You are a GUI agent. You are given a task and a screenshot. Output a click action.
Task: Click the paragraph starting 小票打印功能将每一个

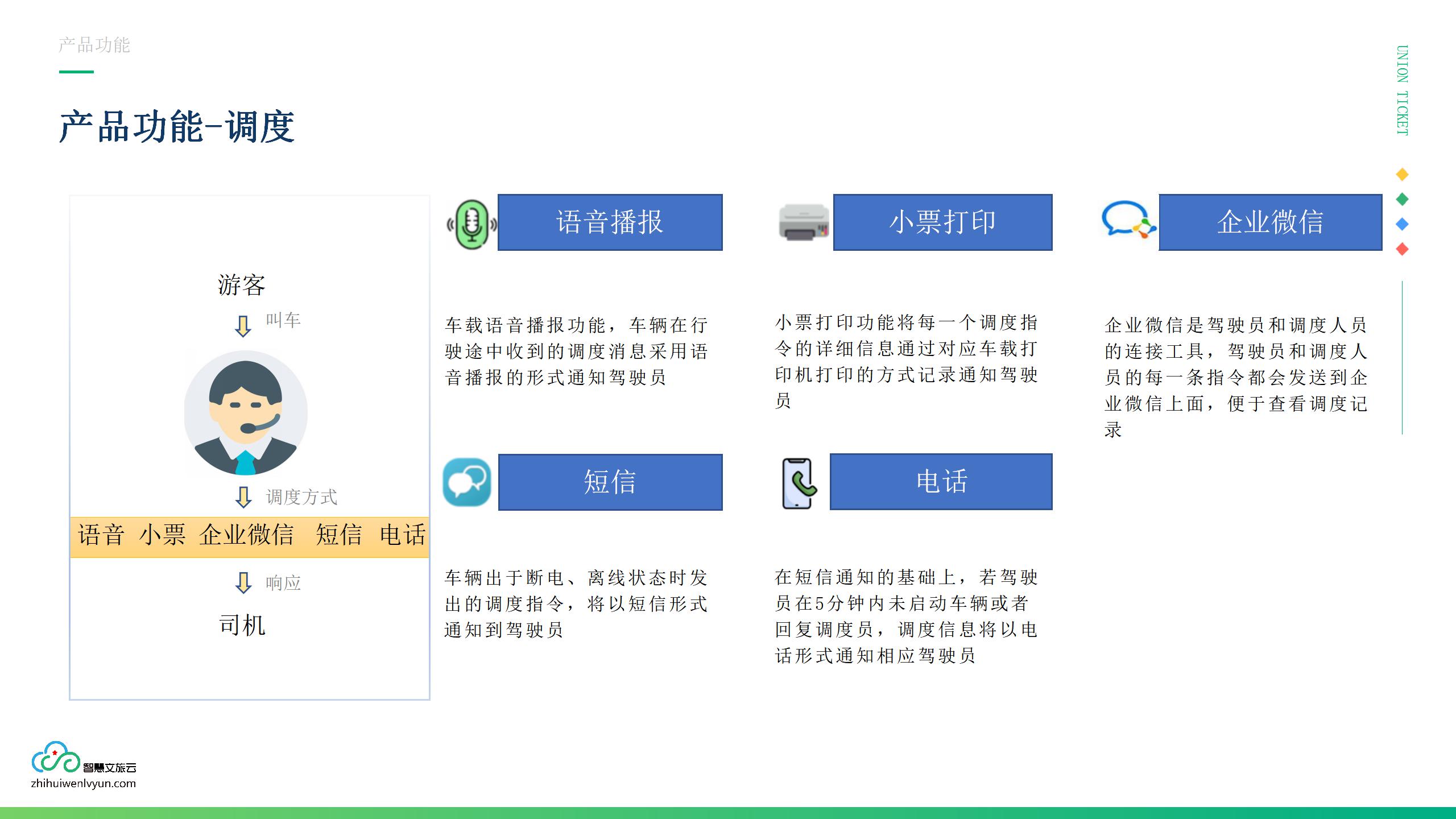click(x=907, y=362)
